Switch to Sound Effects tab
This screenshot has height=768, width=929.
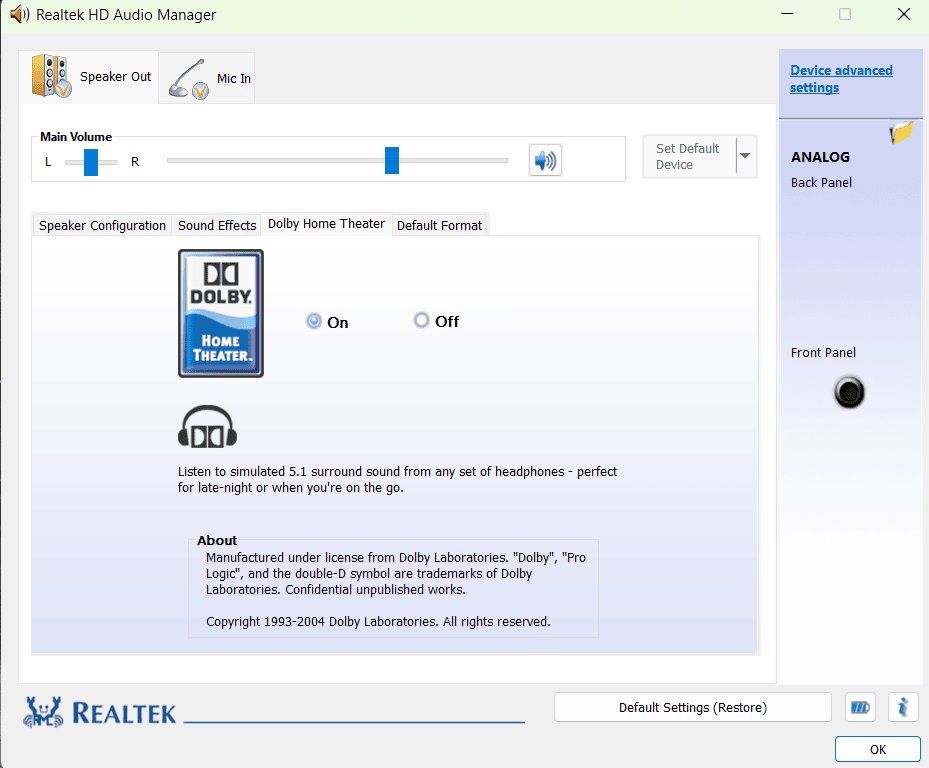pos(217,225)
